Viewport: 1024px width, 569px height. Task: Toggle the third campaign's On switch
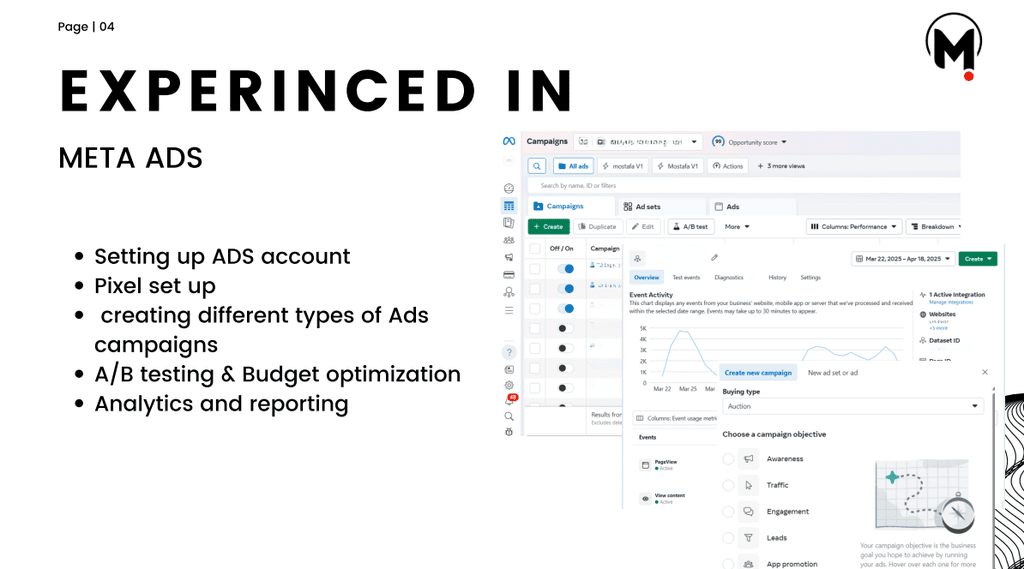click(566, 308)
